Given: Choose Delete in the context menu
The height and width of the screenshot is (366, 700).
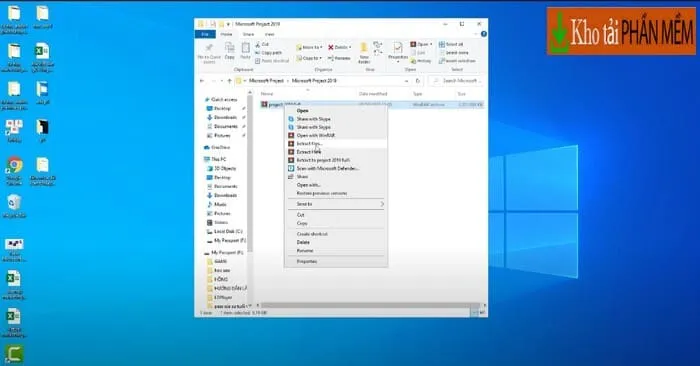Looking at the screenshot, I should [336, 242].
